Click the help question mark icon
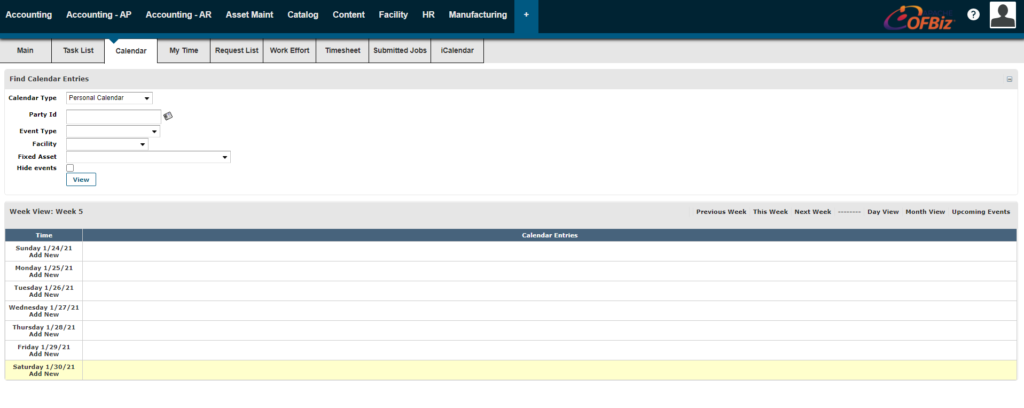The image size is (1024, 408). pyautogui.click(x=973, y=15)
